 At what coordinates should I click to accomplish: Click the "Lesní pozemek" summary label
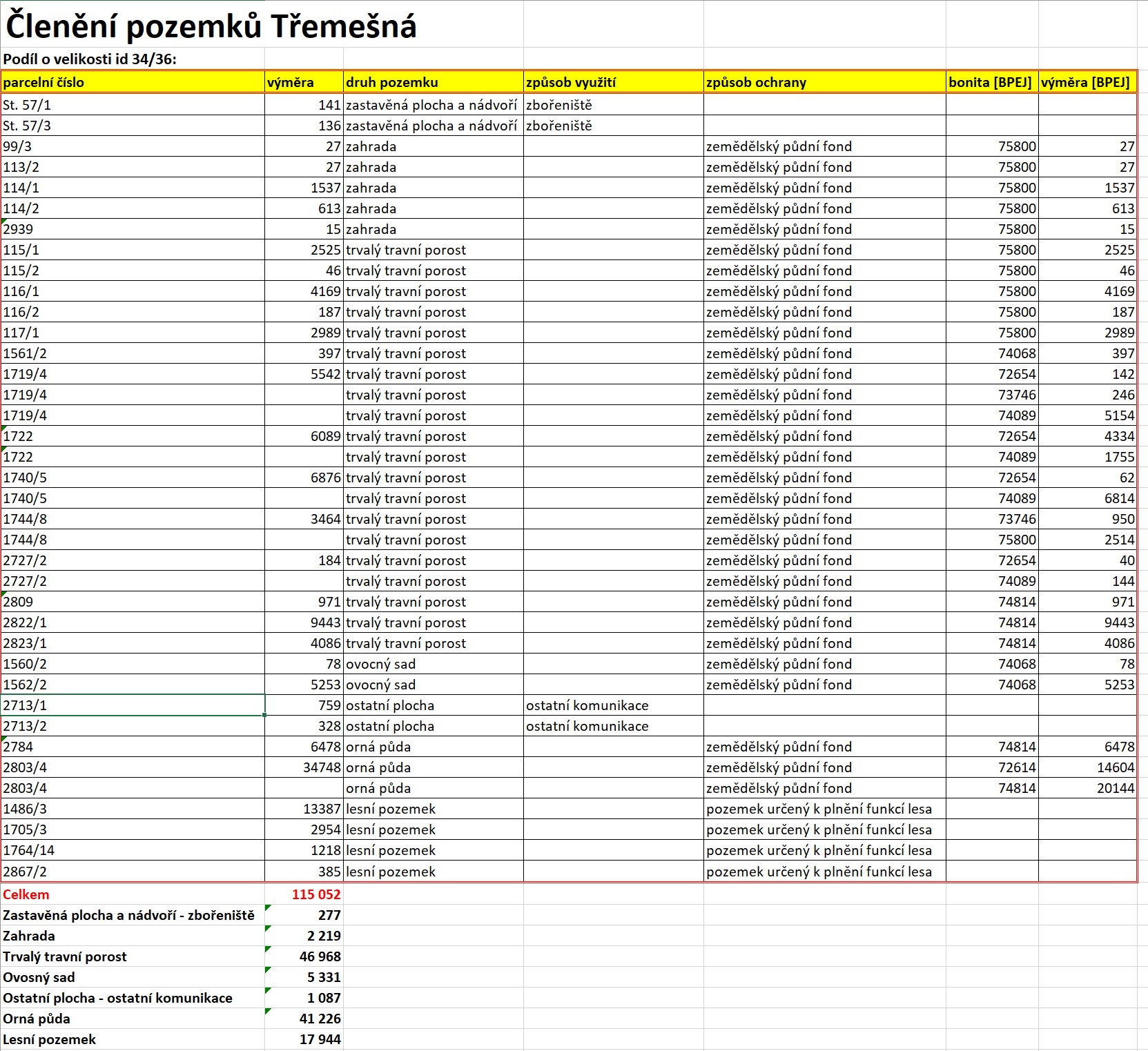point(50,1039)
